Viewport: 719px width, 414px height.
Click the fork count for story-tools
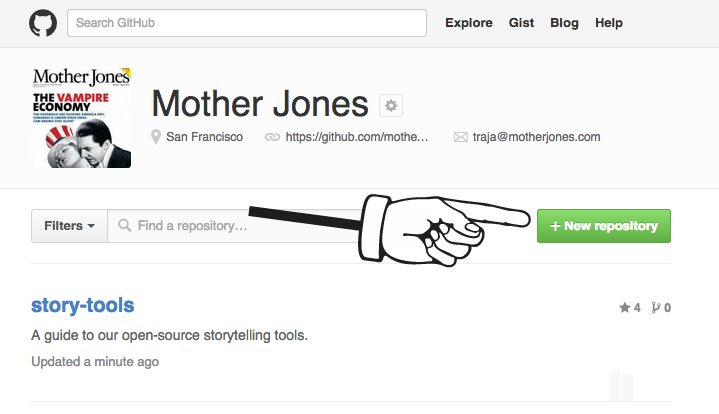pyautogui.click(x=661, y=308)
